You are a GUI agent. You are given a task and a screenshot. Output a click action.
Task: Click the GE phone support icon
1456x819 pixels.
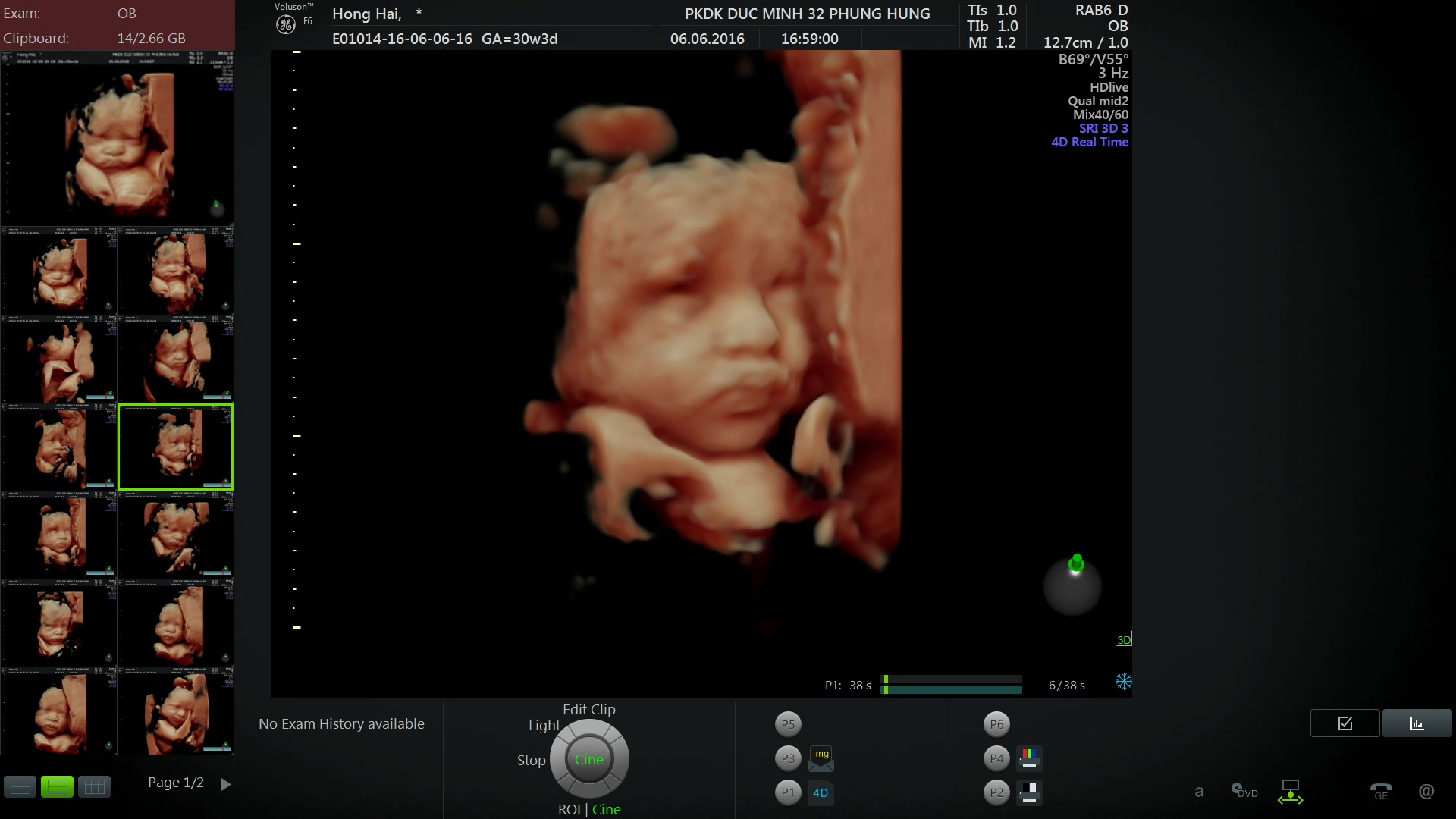(x=1381, y=792)
